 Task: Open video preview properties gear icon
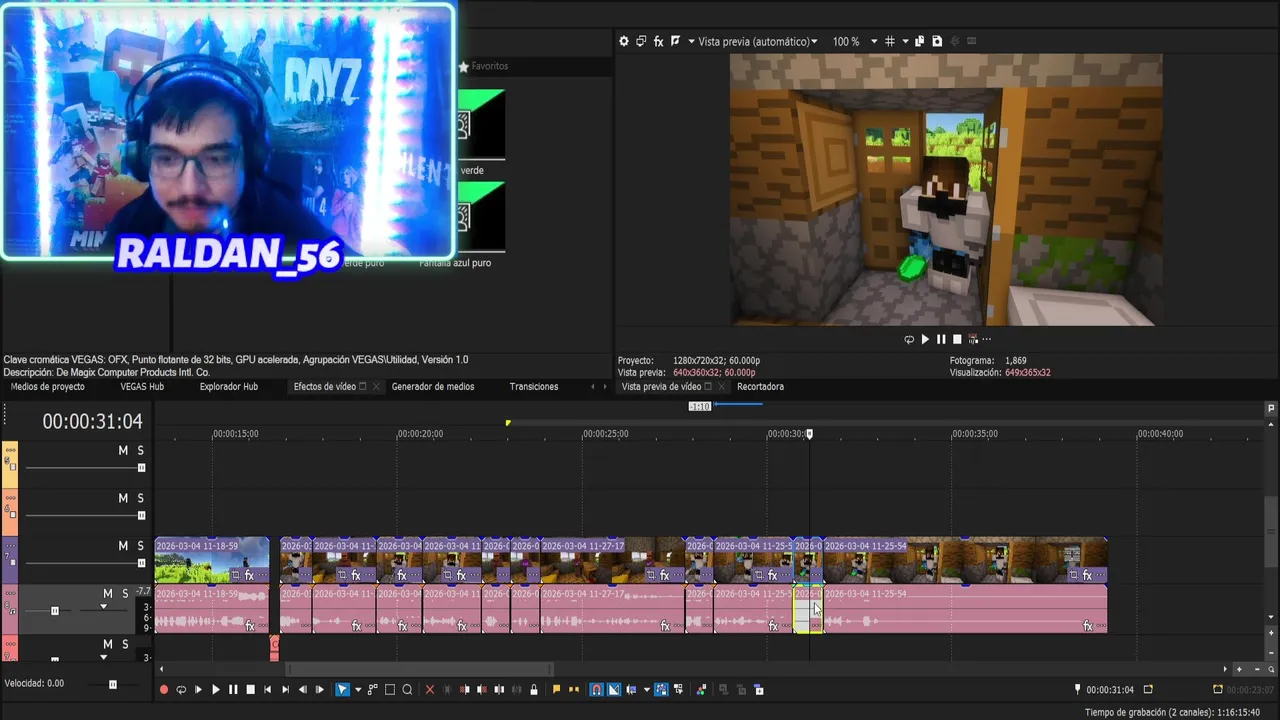[624, 41]
